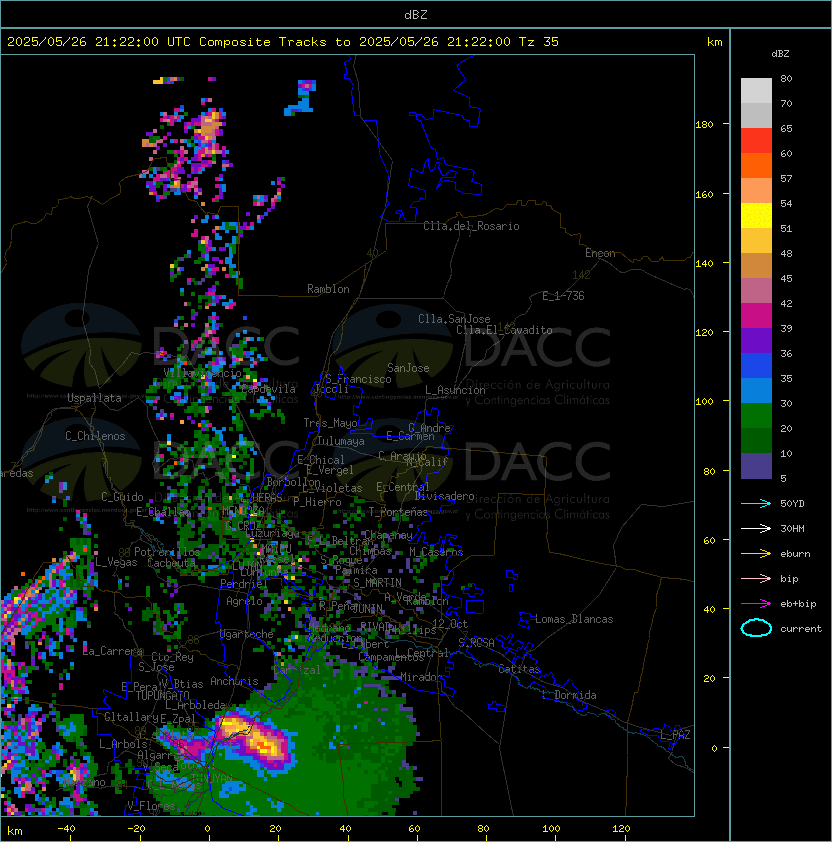Click the C_Chilenos place label on map
Viewport: 832px width, 842px height.
[95, 436]
